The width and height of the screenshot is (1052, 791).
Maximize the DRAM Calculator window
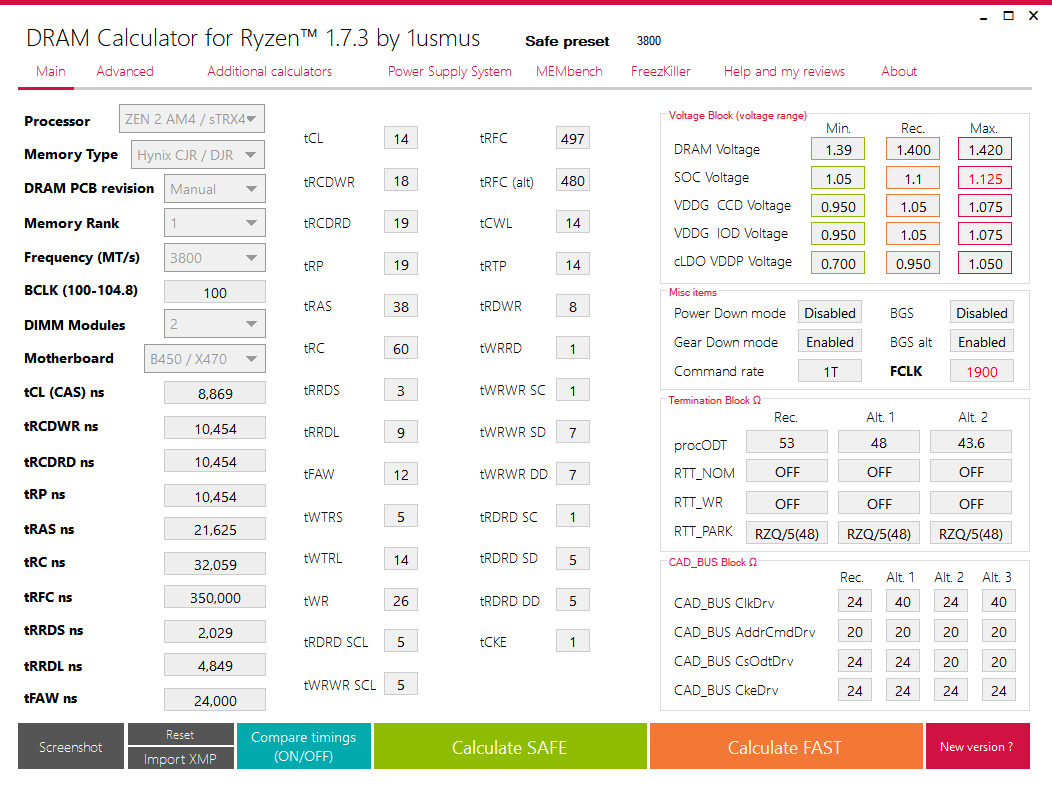[1008, 15]
